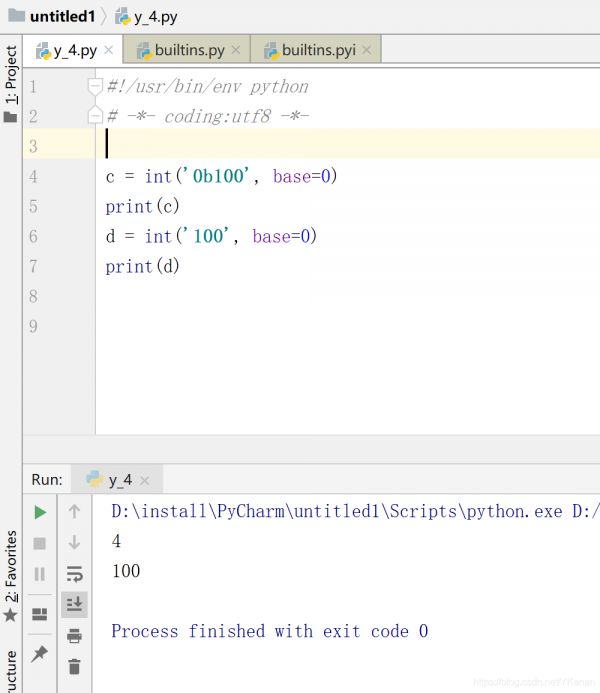
Task: Place cursor on print(c) line
Action: (x=142, y=206)
